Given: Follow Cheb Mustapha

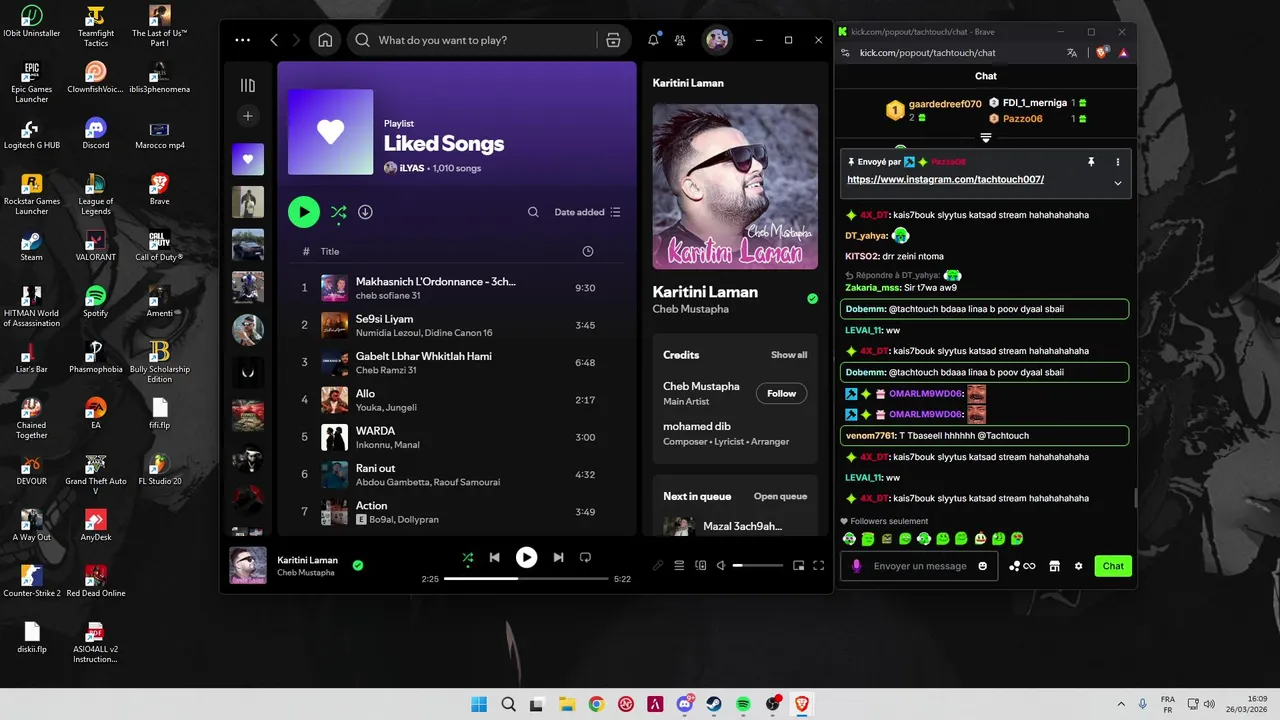Looking at the screenshot, I should pos(781,393).
